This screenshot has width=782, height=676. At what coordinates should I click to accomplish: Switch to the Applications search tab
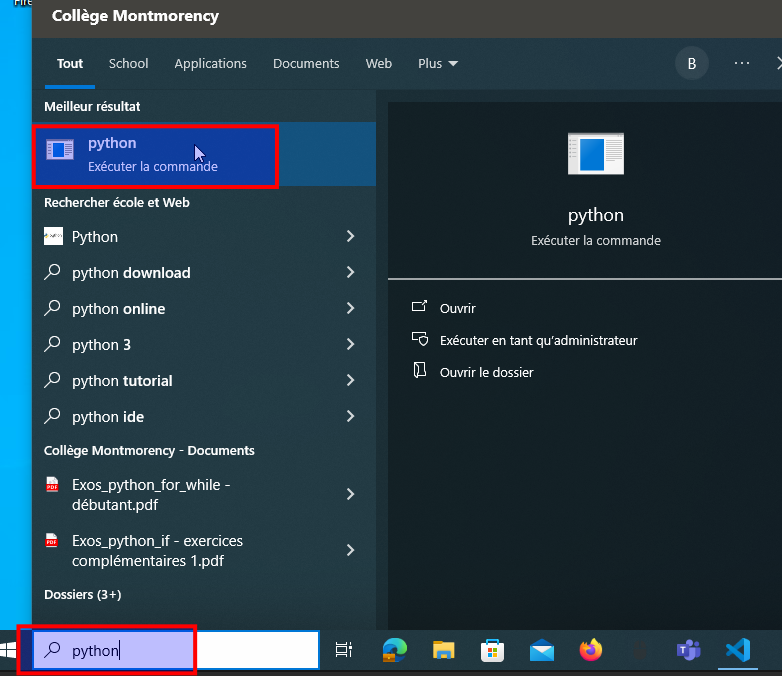click(x=210, y=63)
